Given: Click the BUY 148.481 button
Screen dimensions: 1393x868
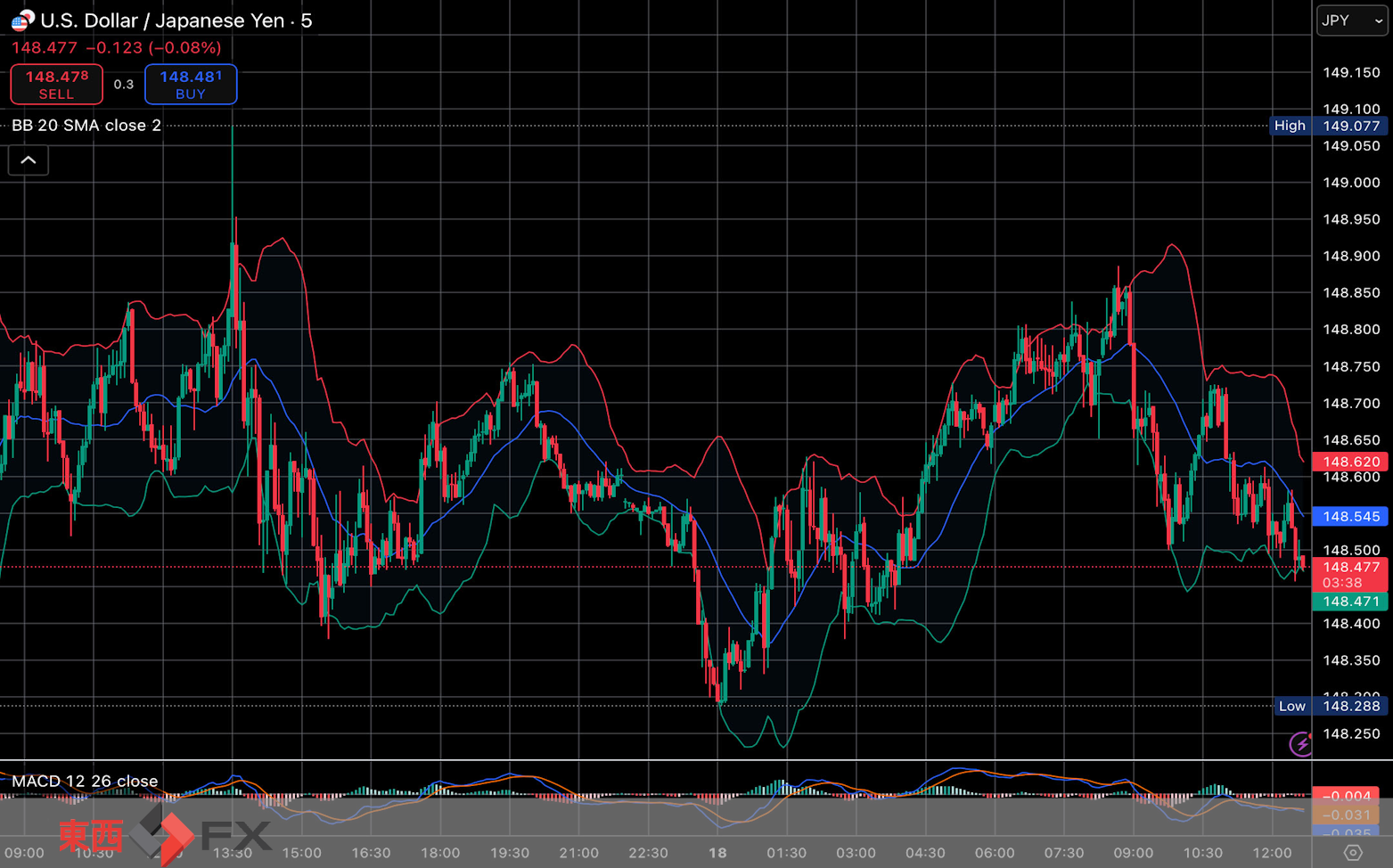Looking at the screenshot, I should (x=191, y=85).
